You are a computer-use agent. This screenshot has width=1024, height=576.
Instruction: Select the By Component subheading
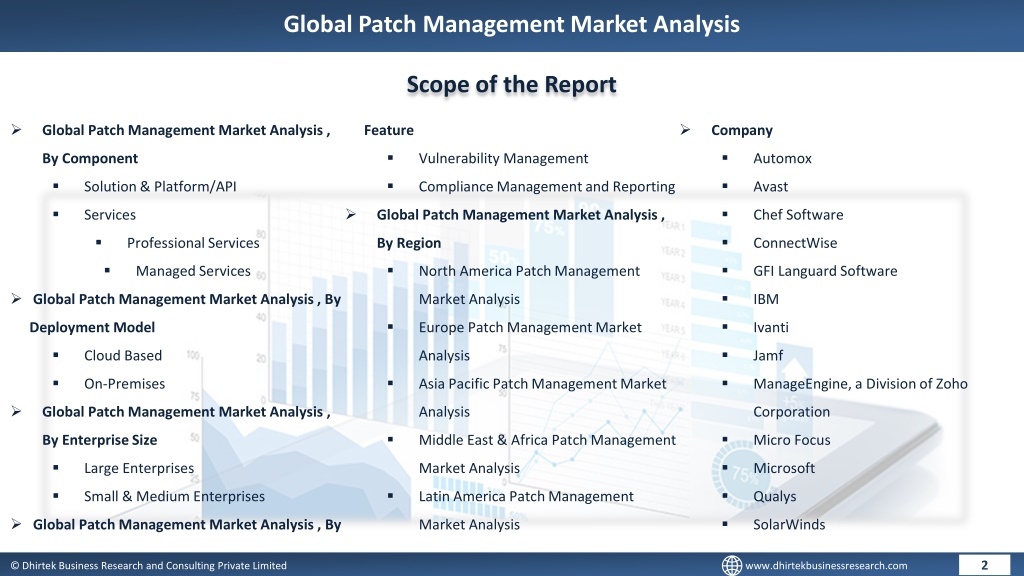click(90, 158)
